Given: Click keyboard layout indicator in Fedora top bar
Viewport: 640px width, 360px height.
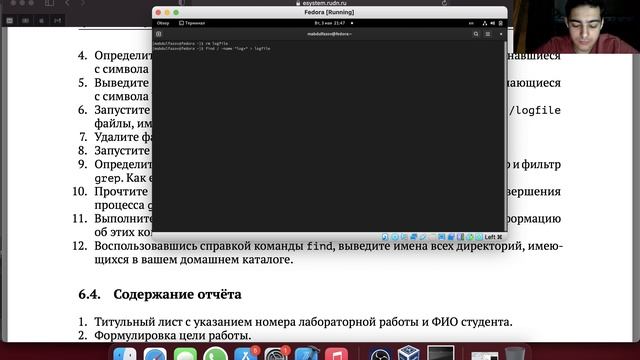Looking at the screenshot, I should click(x=471, y=23).
